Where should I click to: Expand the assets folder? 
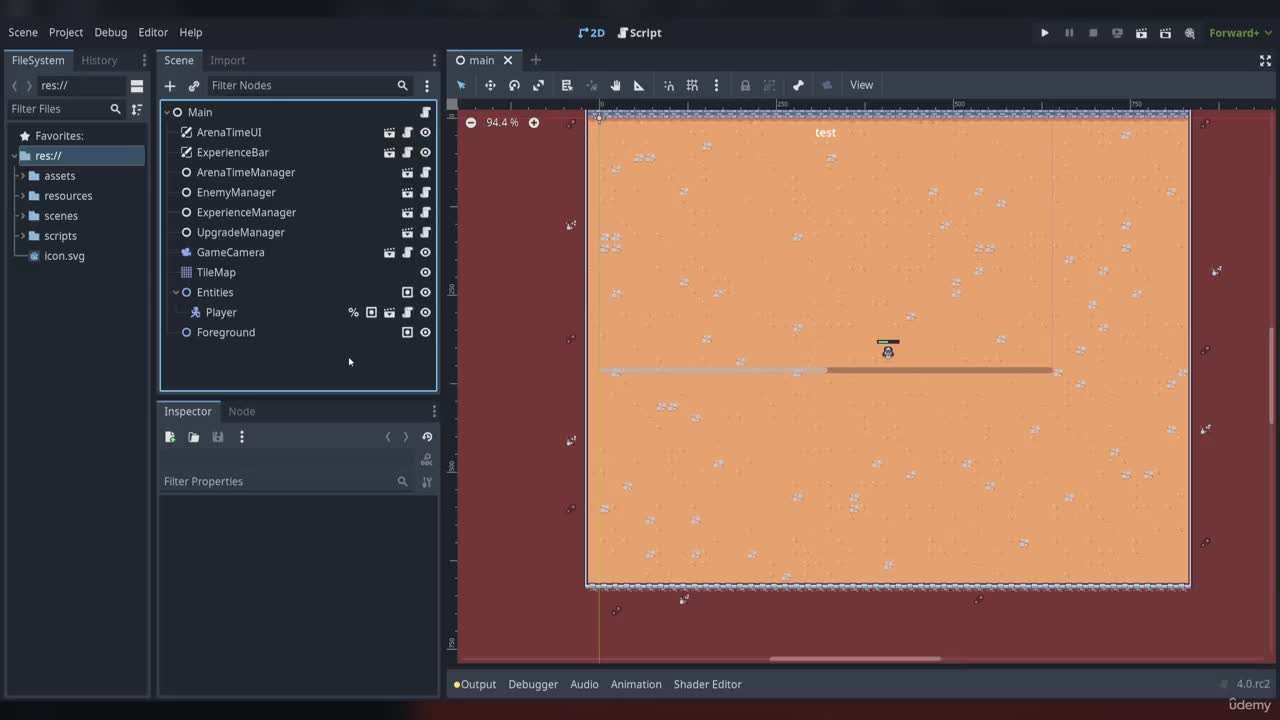click(x=22, y=176)
